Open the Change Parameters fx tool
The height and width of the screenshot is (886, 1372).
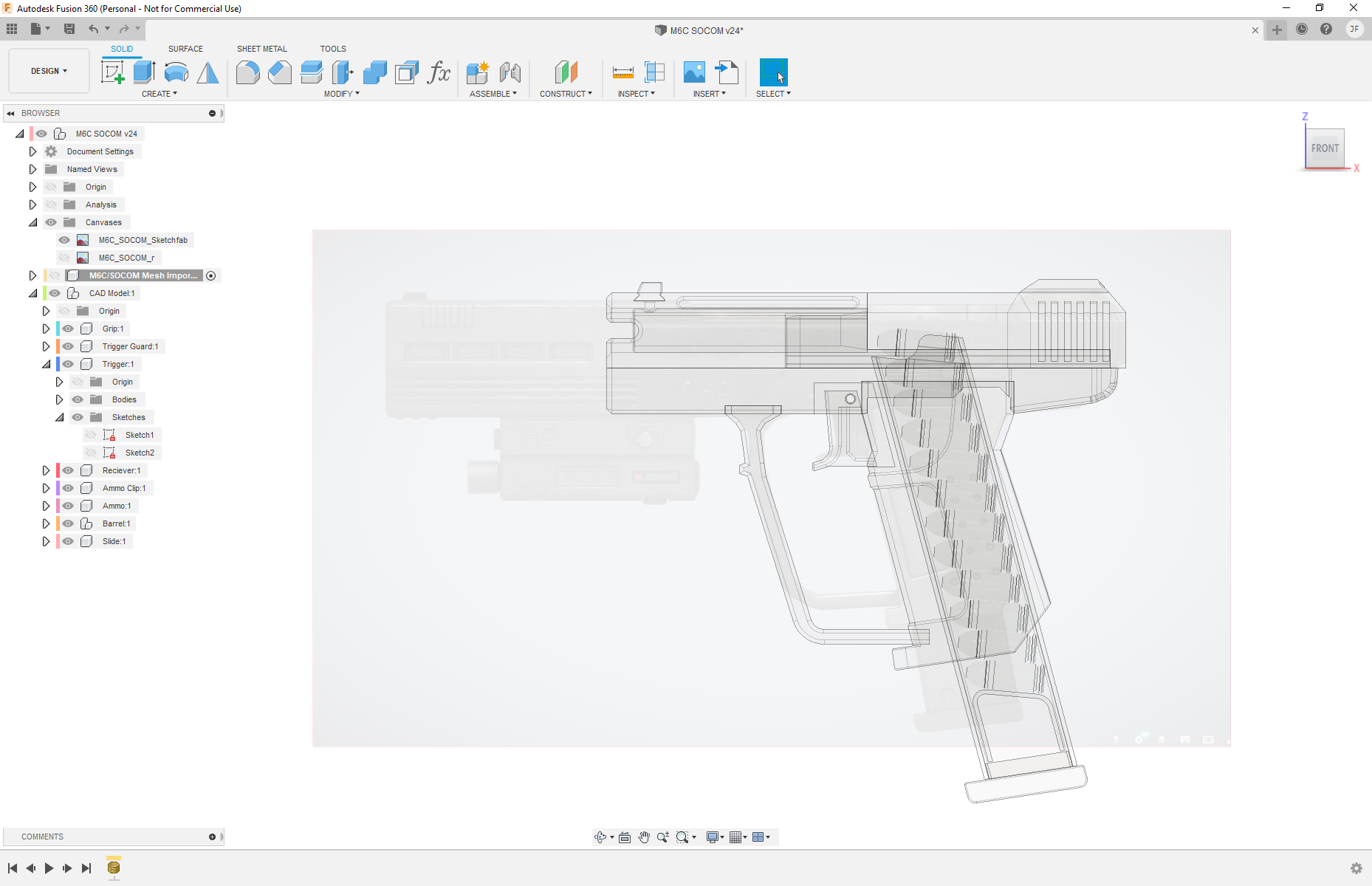point(439,72)
